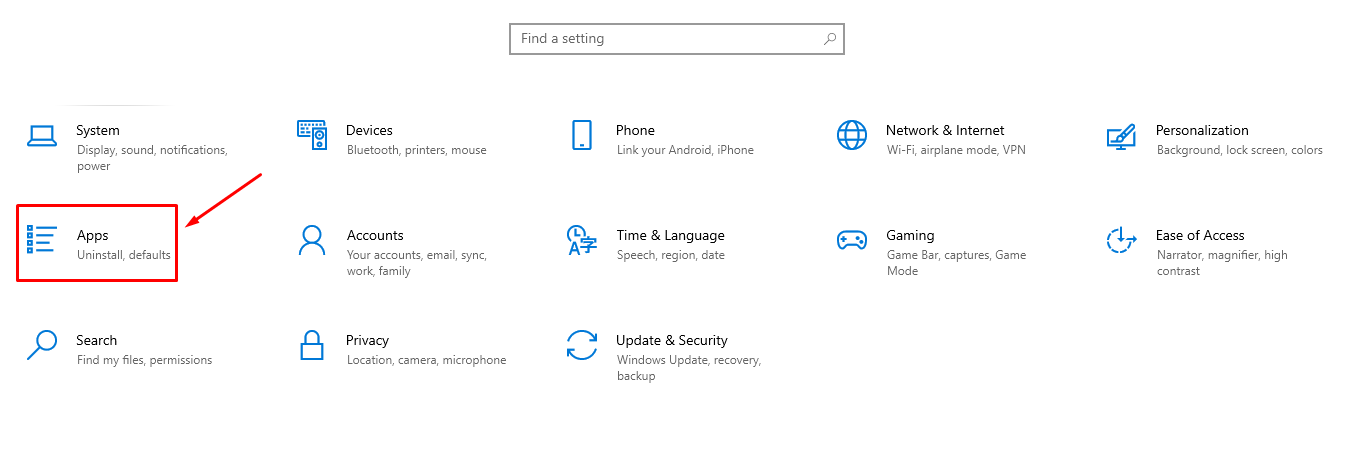
Task: Click the magnifier icon in search box
Action: 829,39
